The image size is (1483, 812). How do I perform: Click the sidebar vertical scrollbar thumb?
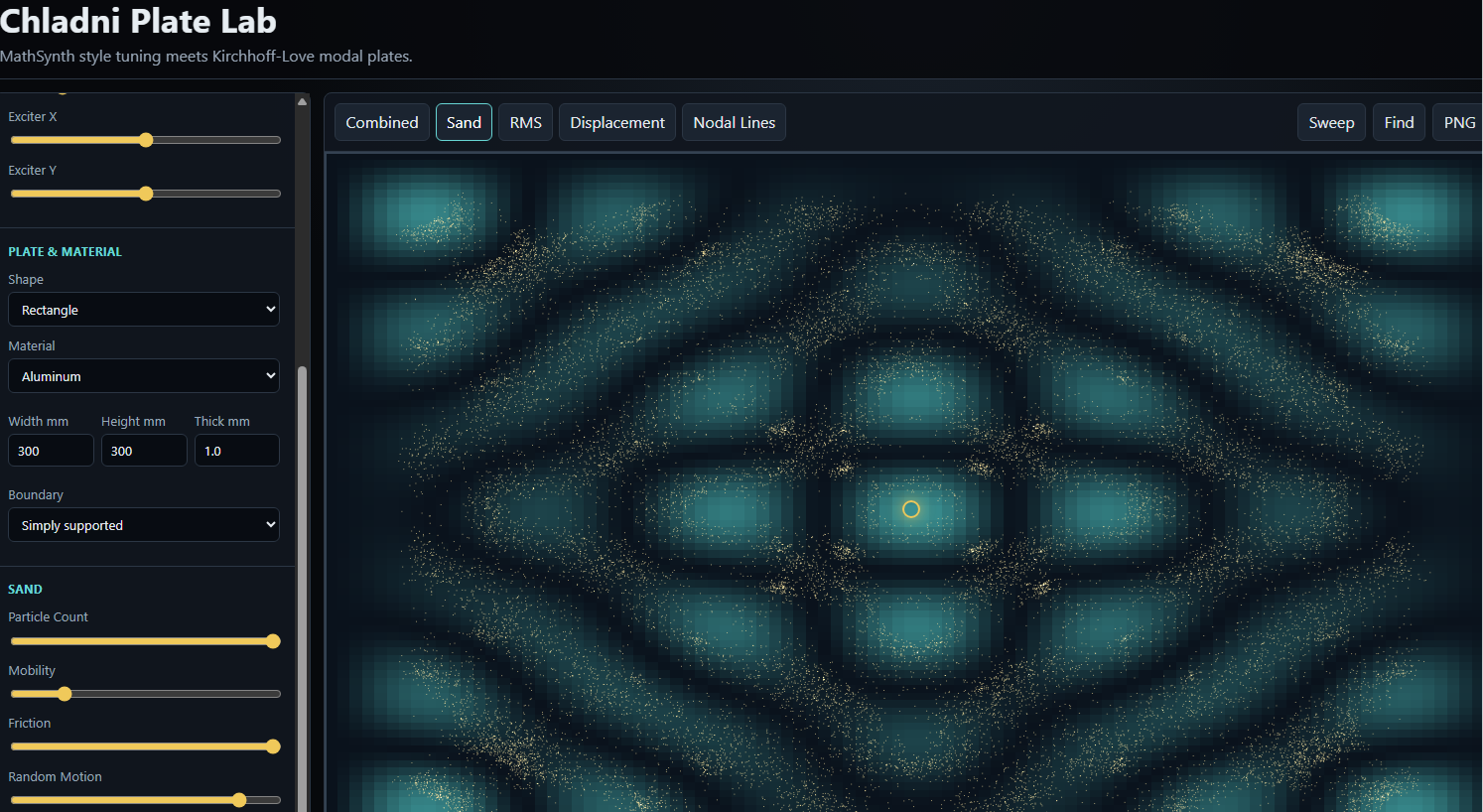pyautogui.click(x=303, y=590)
